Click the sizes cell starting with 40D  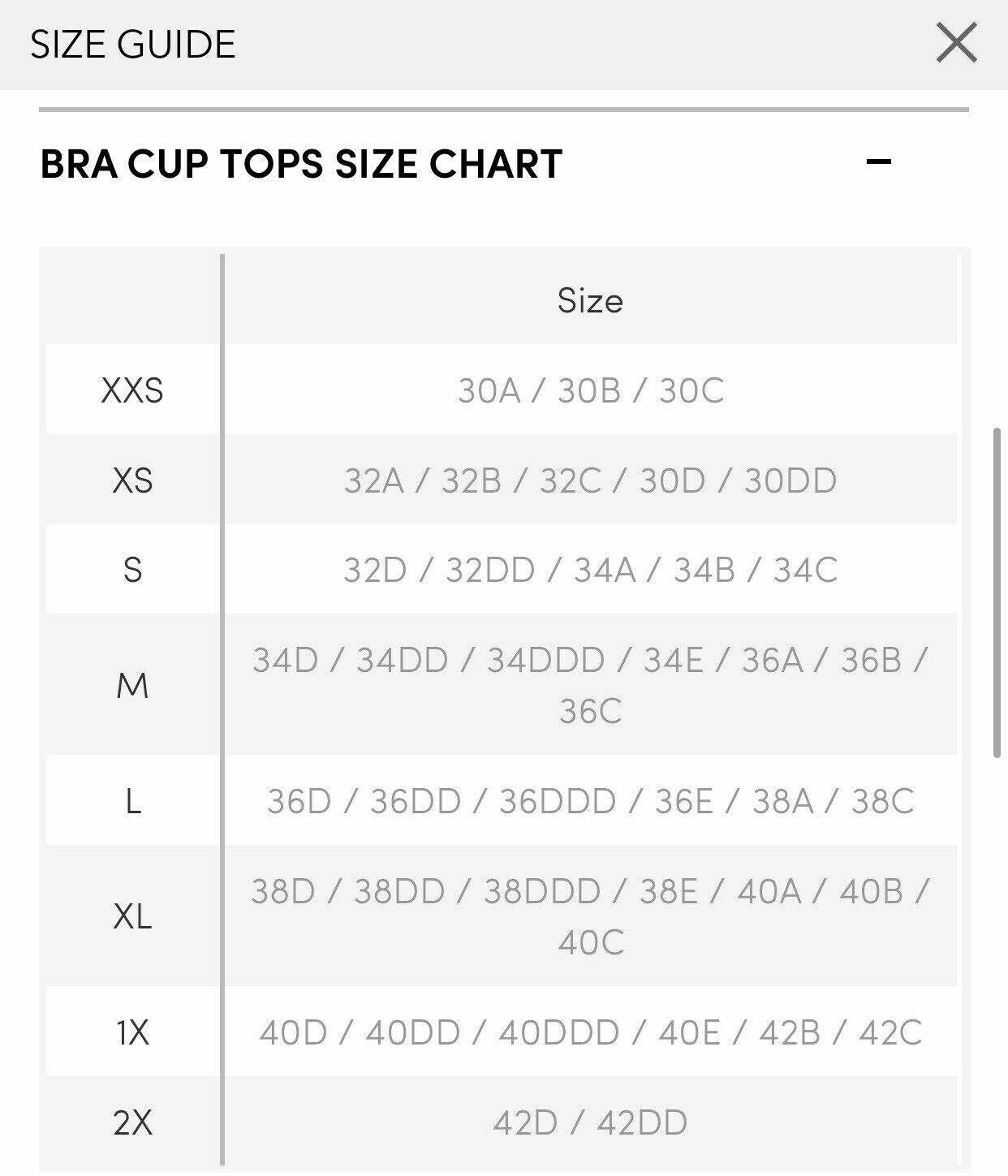pos(590,1033)
